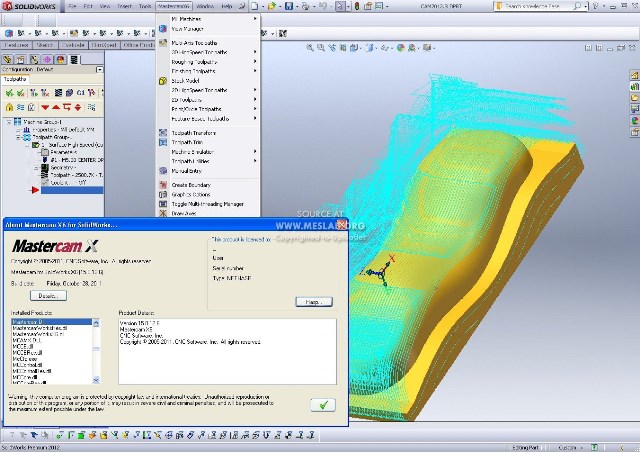This screenshot has height=452, width=640.
Task: Click the green checkmark OK button
Action: point(323,404)
